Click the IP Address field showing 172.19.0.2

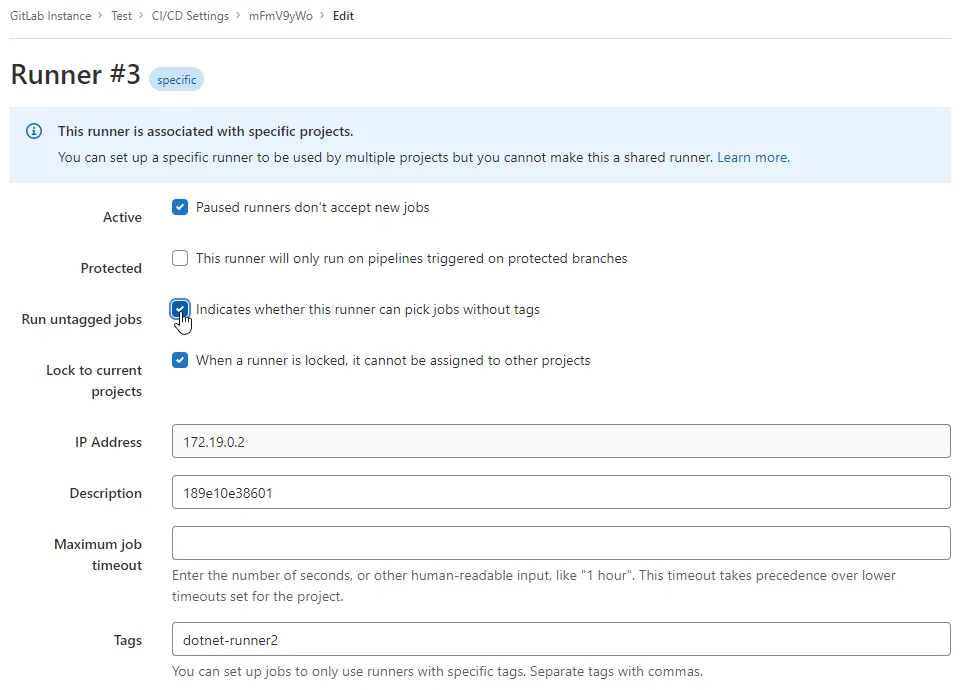560,441
